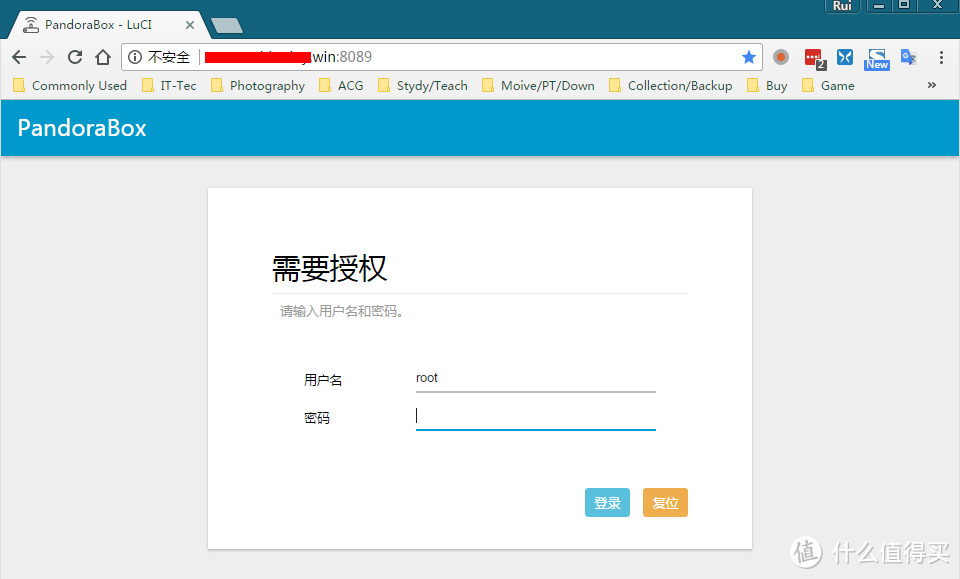The width and height of the screenshot is (960, 579).
Task: Open a new tab
Action: 227,25
